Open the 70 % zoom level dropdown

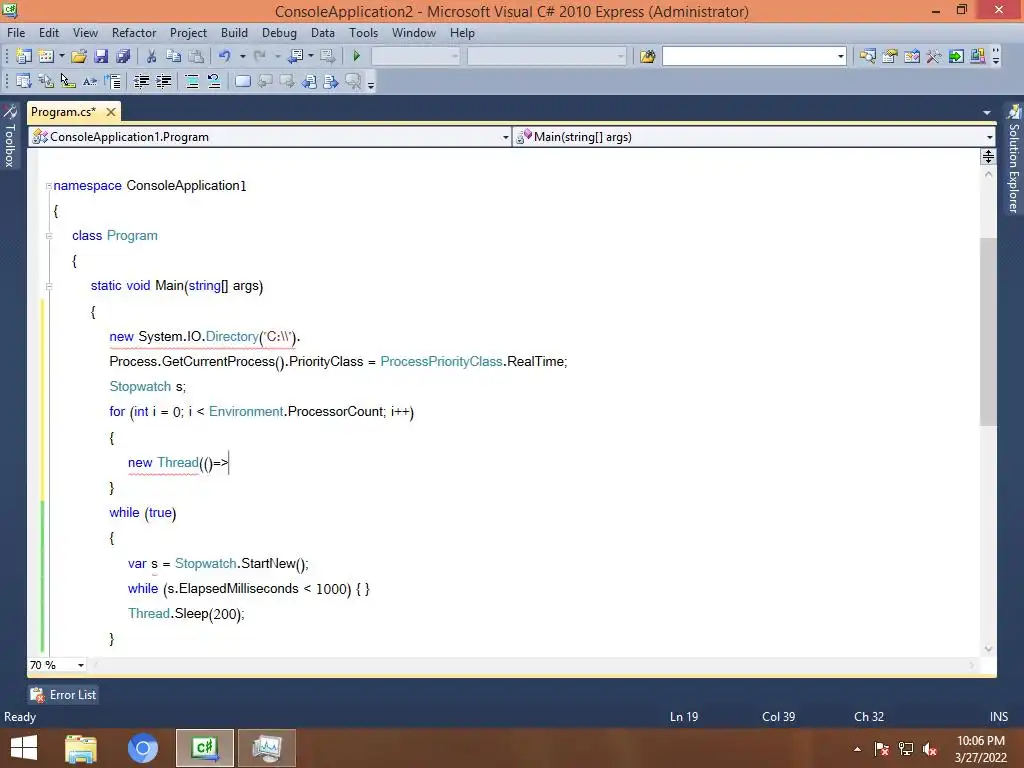pos(81,665)
